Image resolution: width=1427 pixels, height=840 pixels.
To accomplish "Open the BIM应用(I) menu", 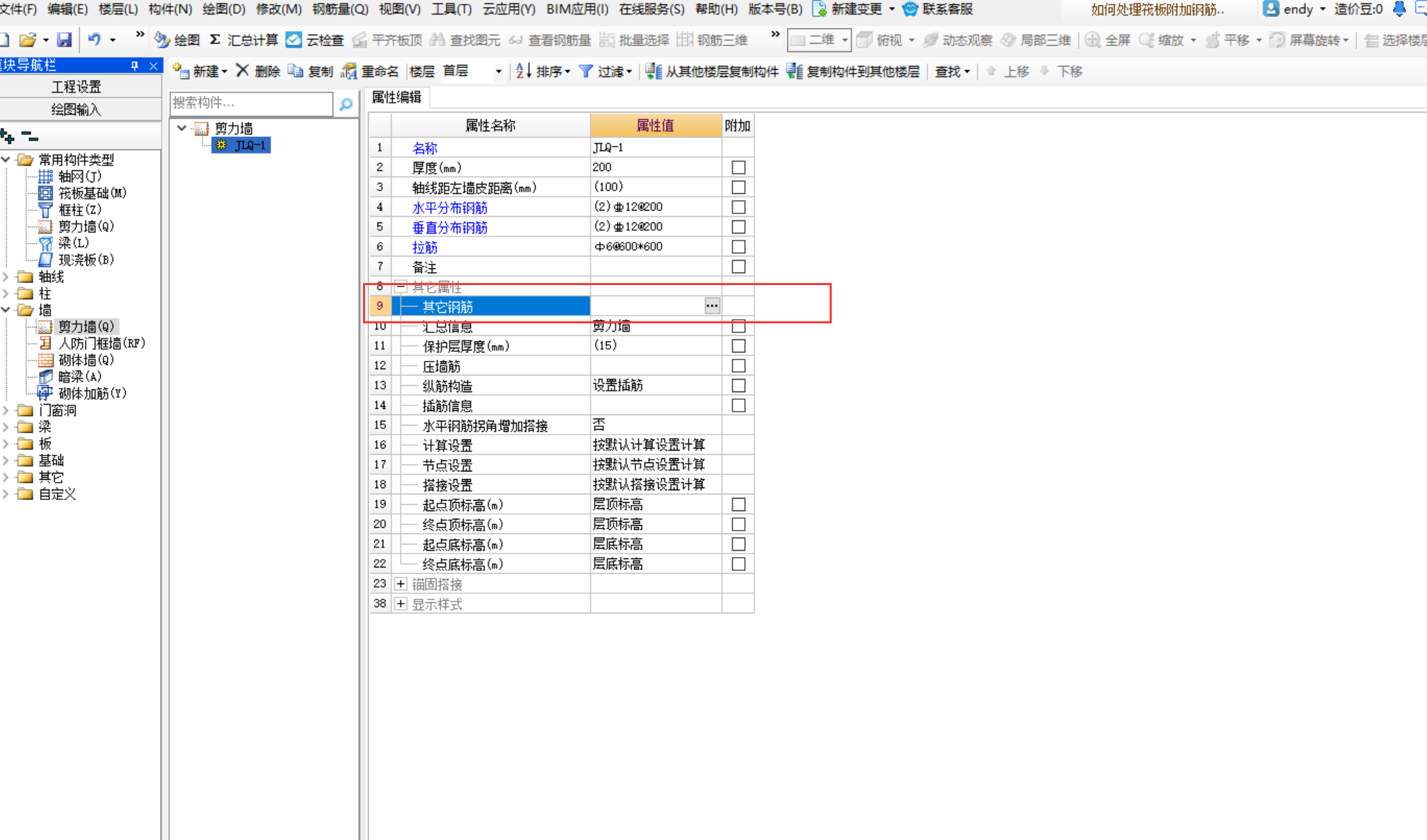I will coord(577,9).
